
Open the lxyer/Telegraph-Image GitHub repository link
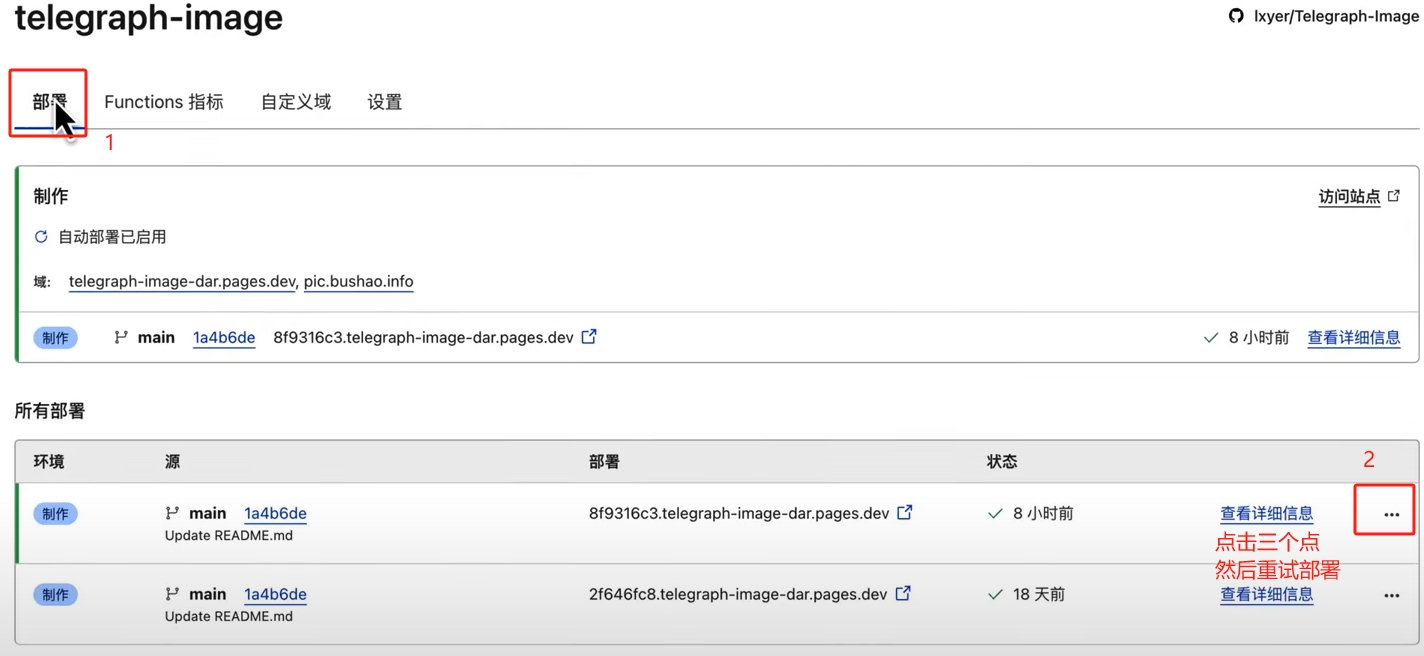[x=1336, y=16]
